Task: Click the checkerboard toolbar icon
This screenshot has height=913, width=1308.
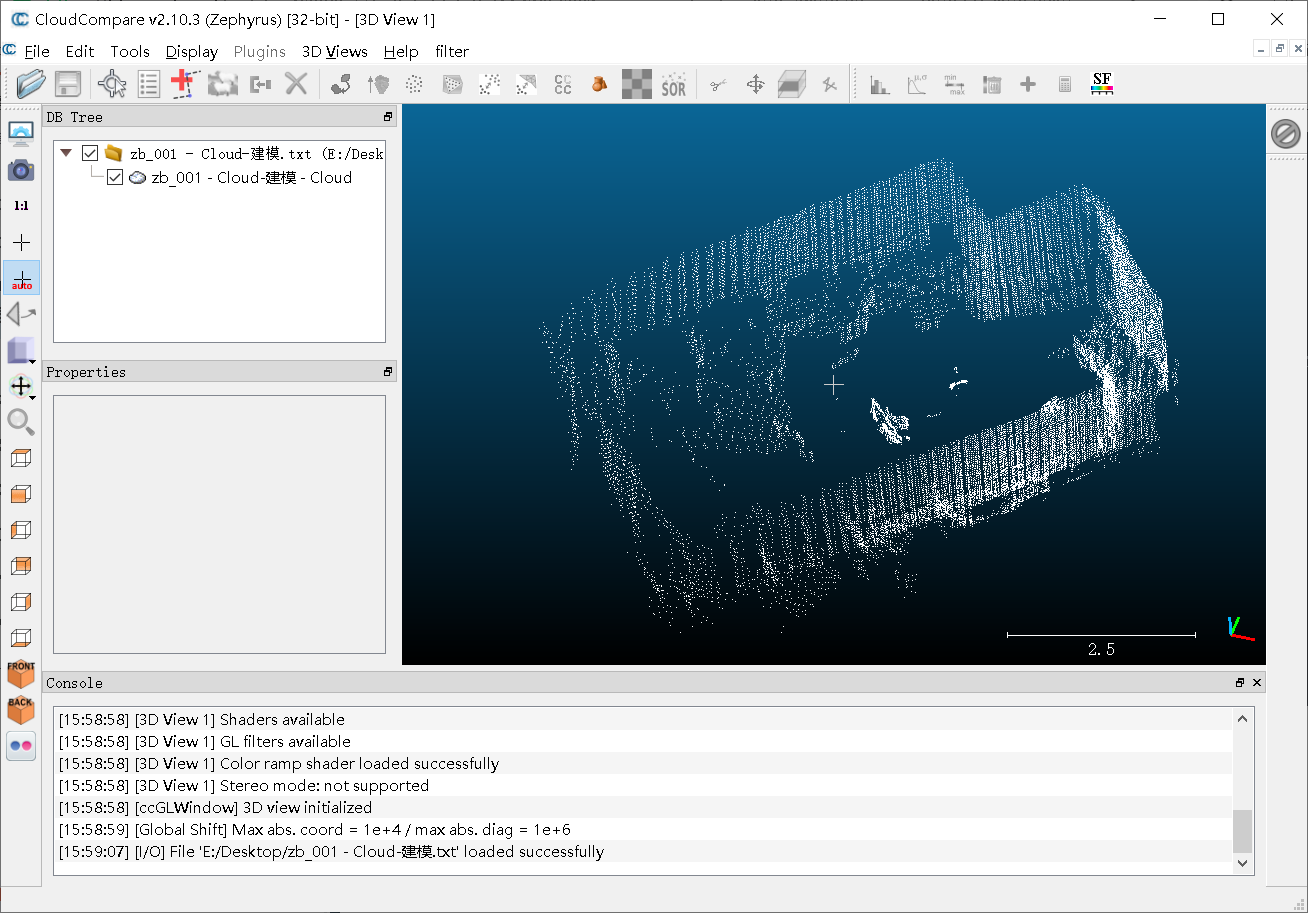Action: click(636, 85)
